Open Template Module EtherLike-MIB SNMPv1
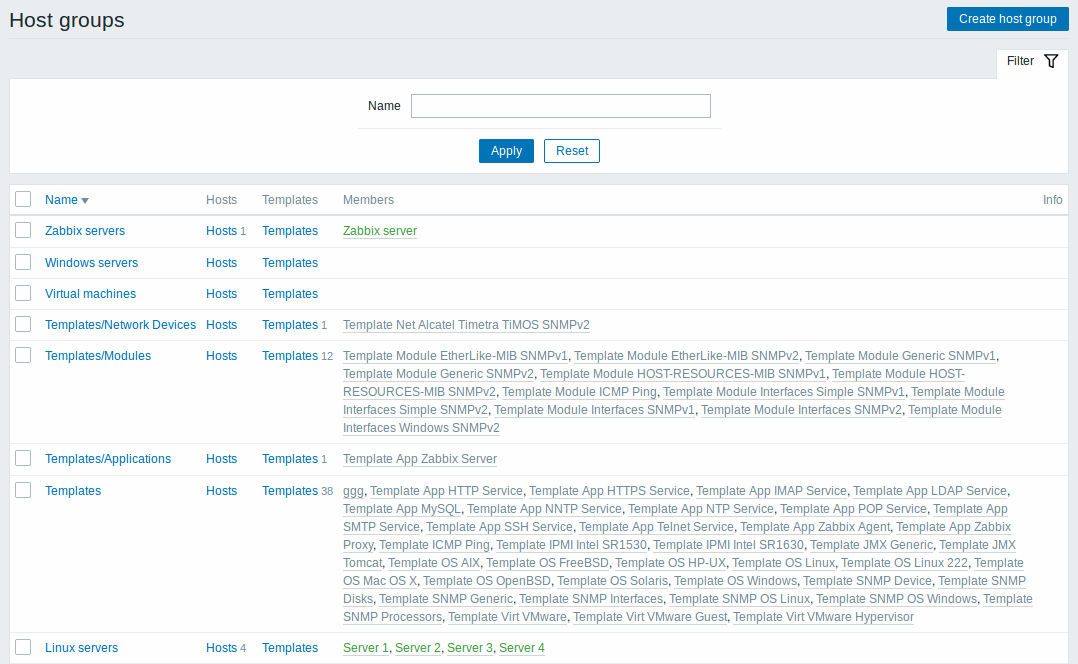This screenshot has height=664, width=1078. click(455, 355)
